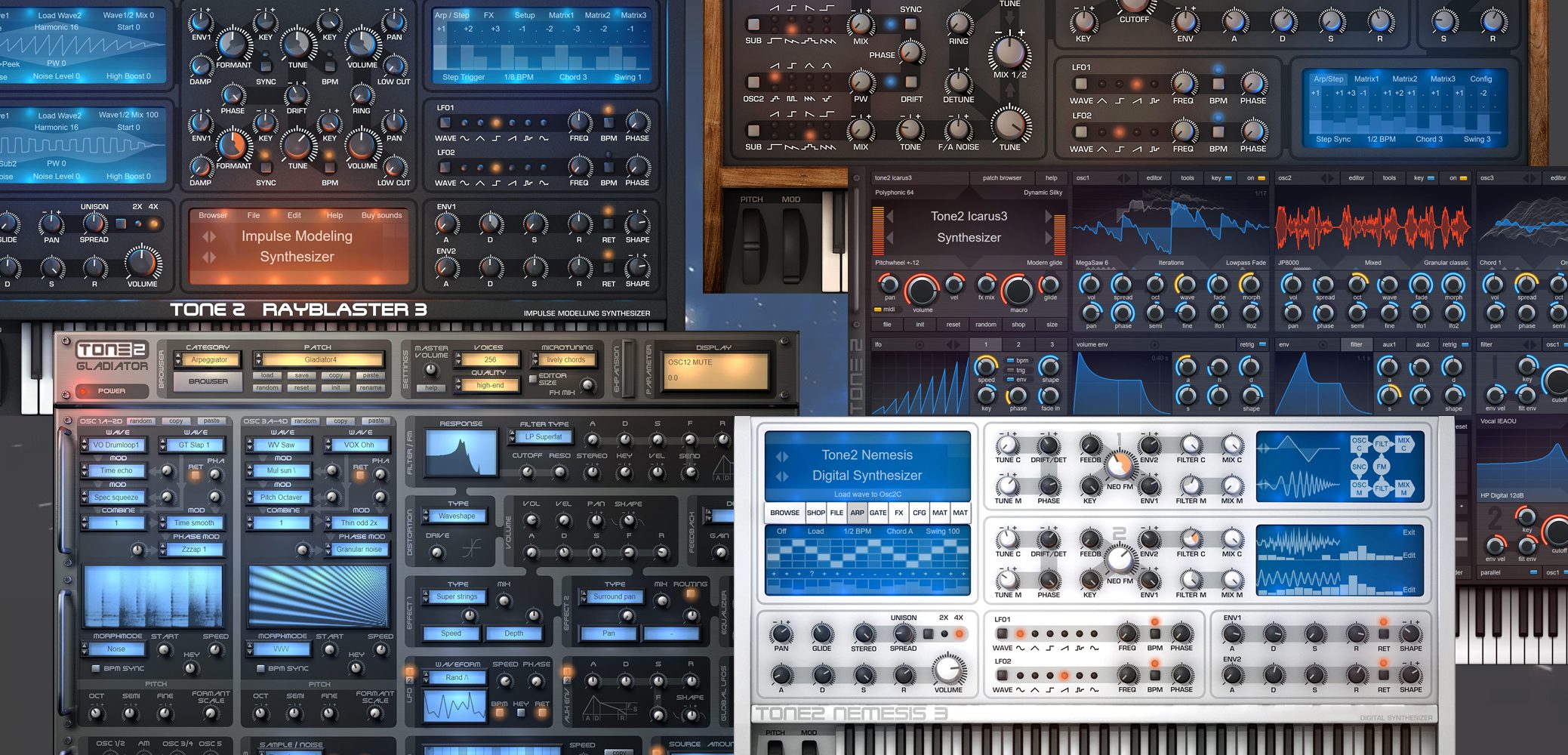Open Gladiator MICROTUNING selector 'lively chords'
The height and width of the screenshot is (755, 1568).
coord(565,360)
